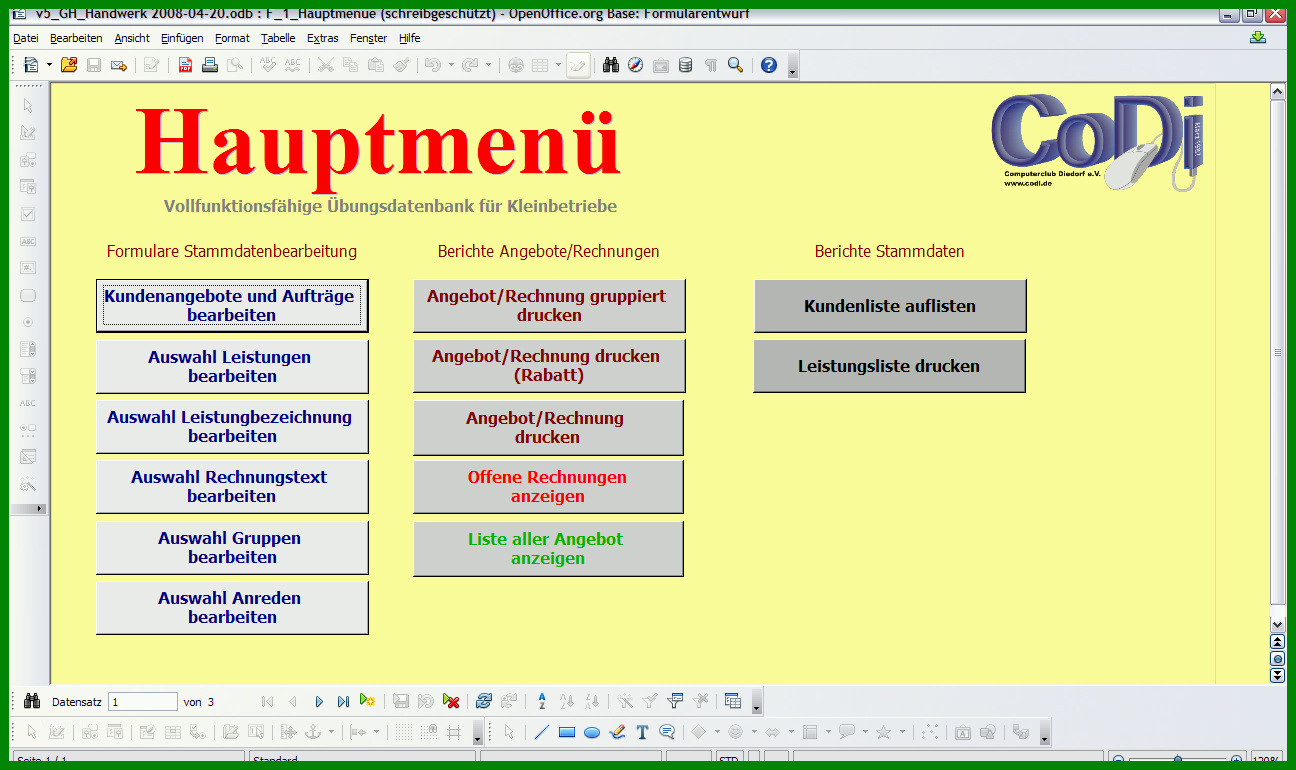Open the Ansicht menu

point(132,38)
